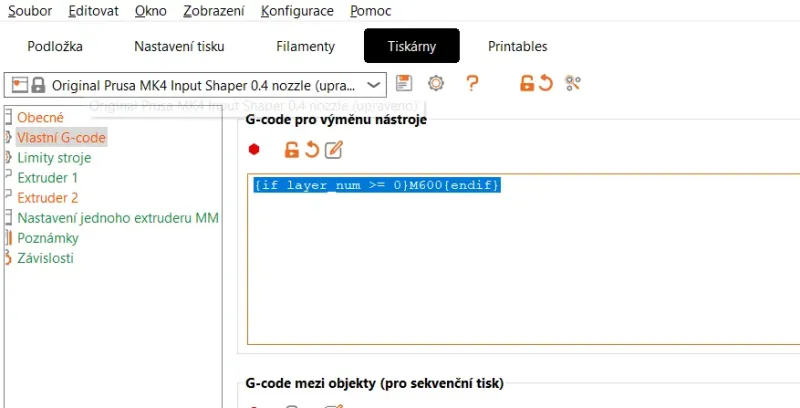The width and height of the screenshot is (800, 408).
Task: Click the orange question mark help icon
Action: point(472,83)
